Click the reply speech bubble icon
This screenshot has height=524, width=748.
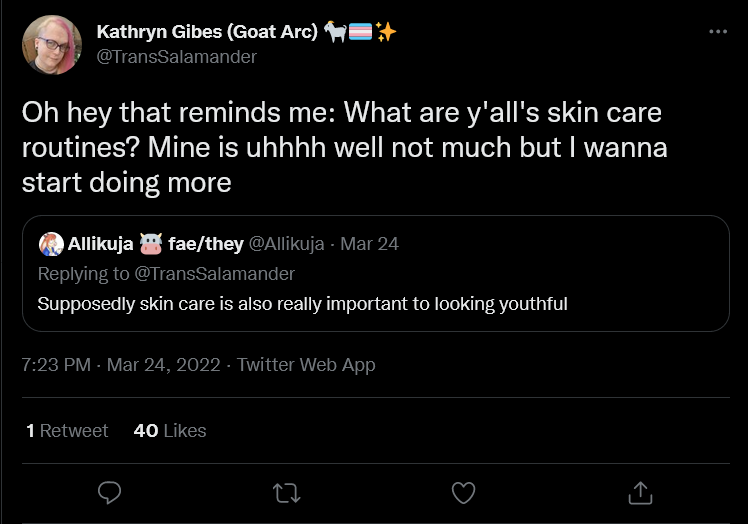tap(109, 493)
